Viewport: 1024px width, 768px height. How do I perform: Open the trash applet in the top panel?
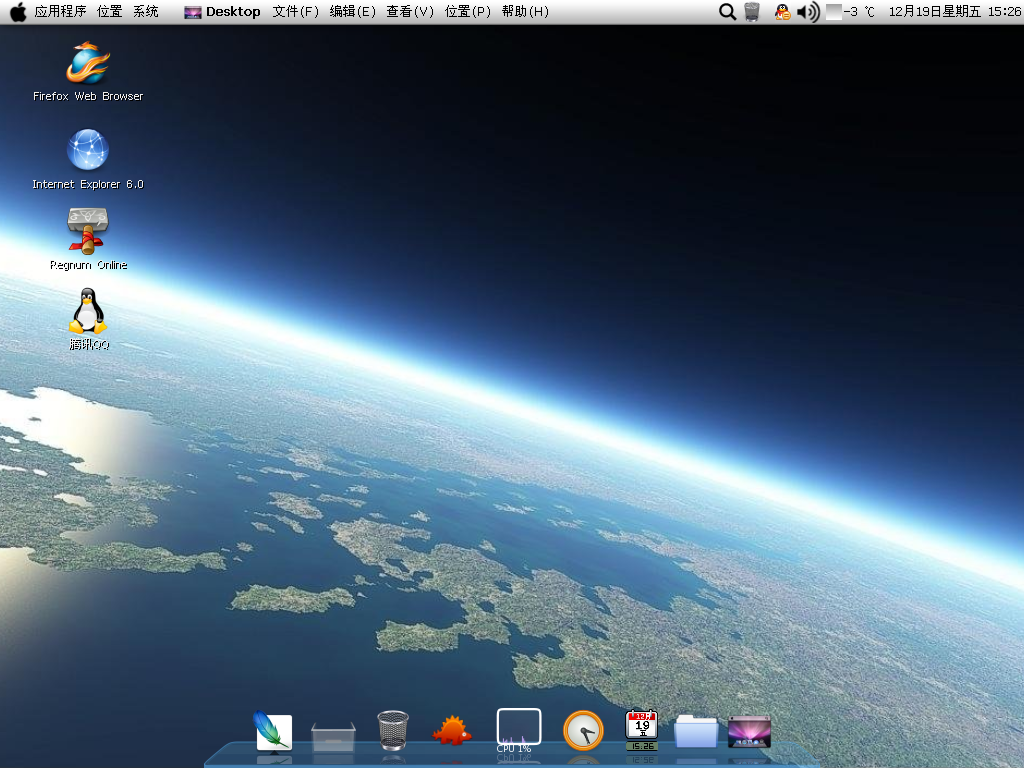click(x=752, y=12)
